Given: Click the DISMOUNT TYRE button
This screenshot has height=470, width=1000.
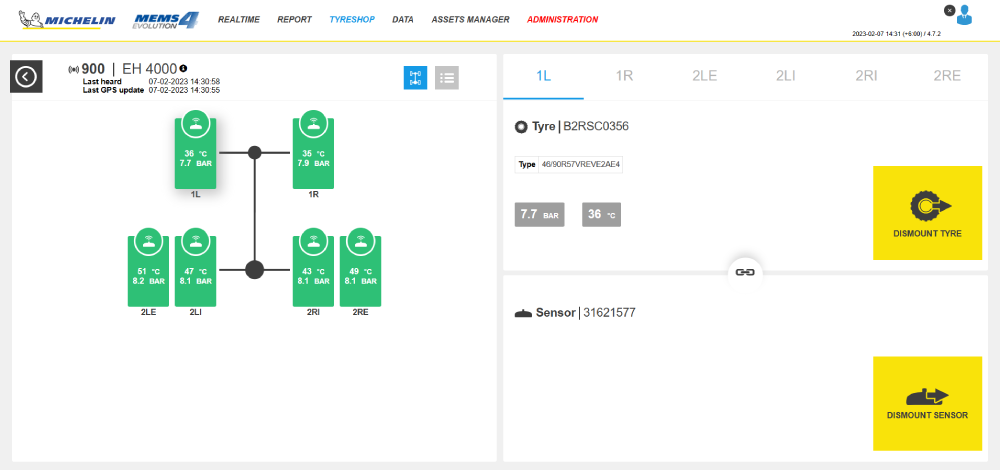Looking at the screenshot, I should coord(927,213).
